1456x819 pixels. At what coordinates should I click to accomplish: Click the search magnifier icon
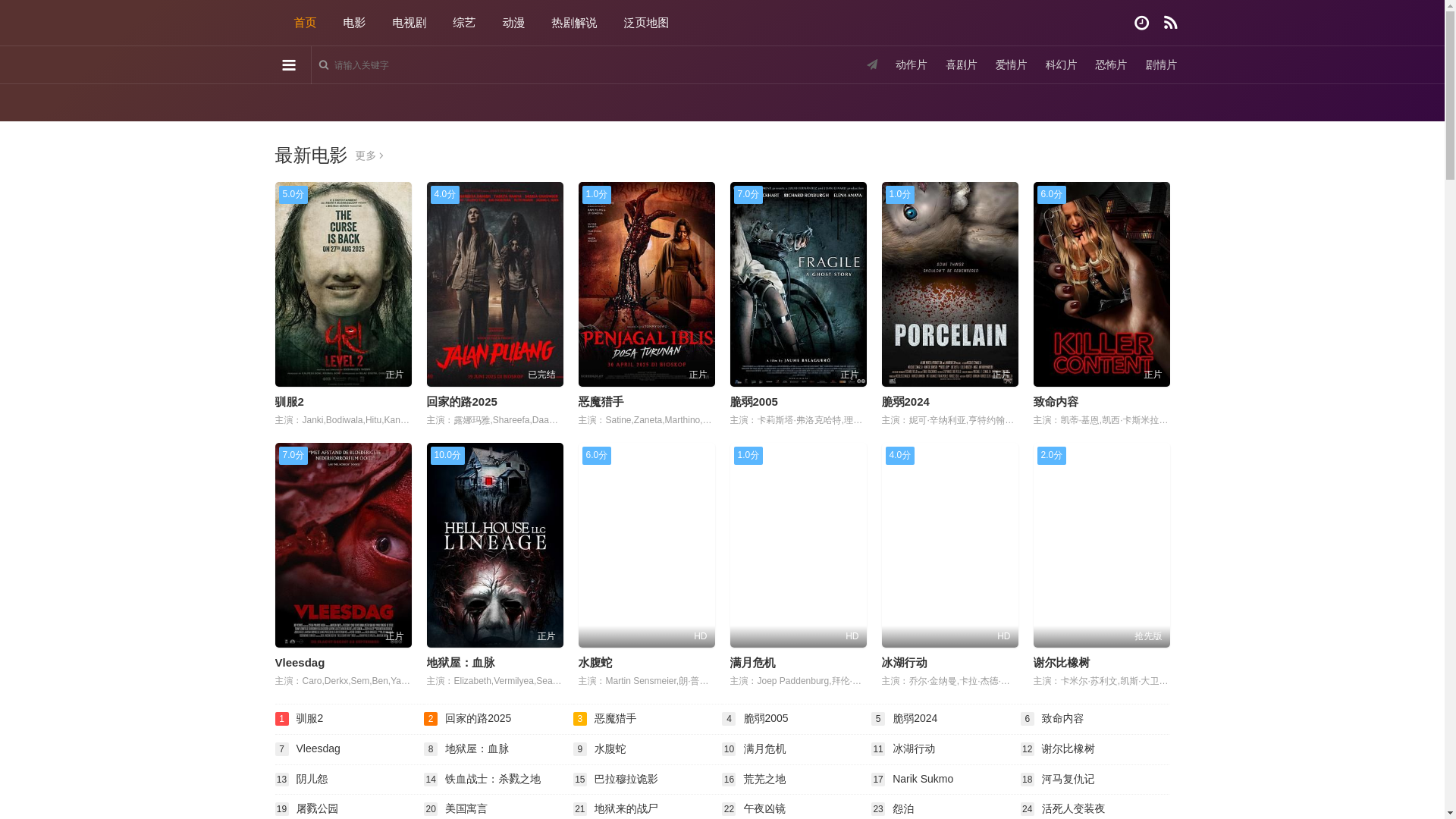(324, 65)
